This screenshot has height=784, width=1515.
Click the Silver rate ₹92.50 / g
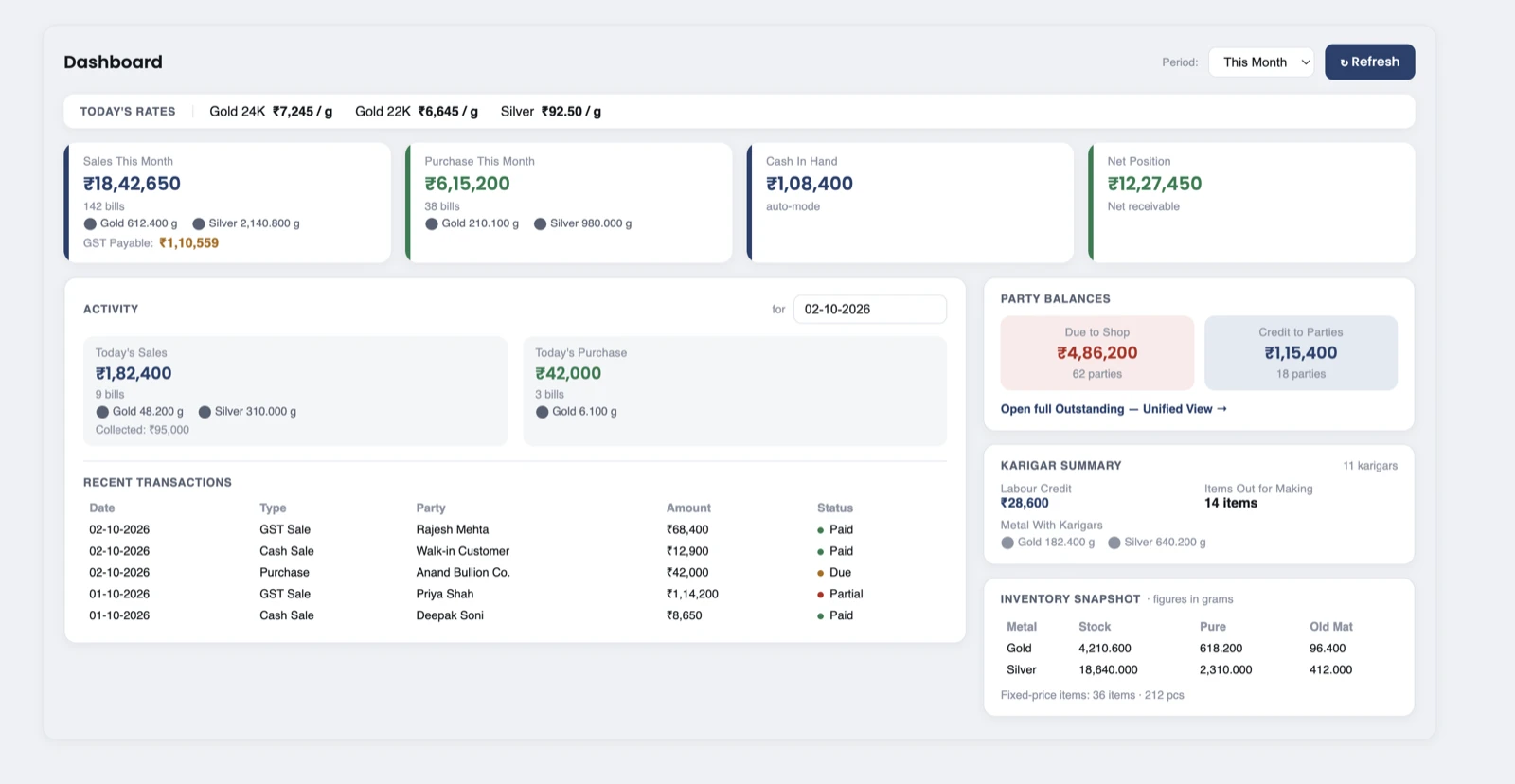pos(571,112)
